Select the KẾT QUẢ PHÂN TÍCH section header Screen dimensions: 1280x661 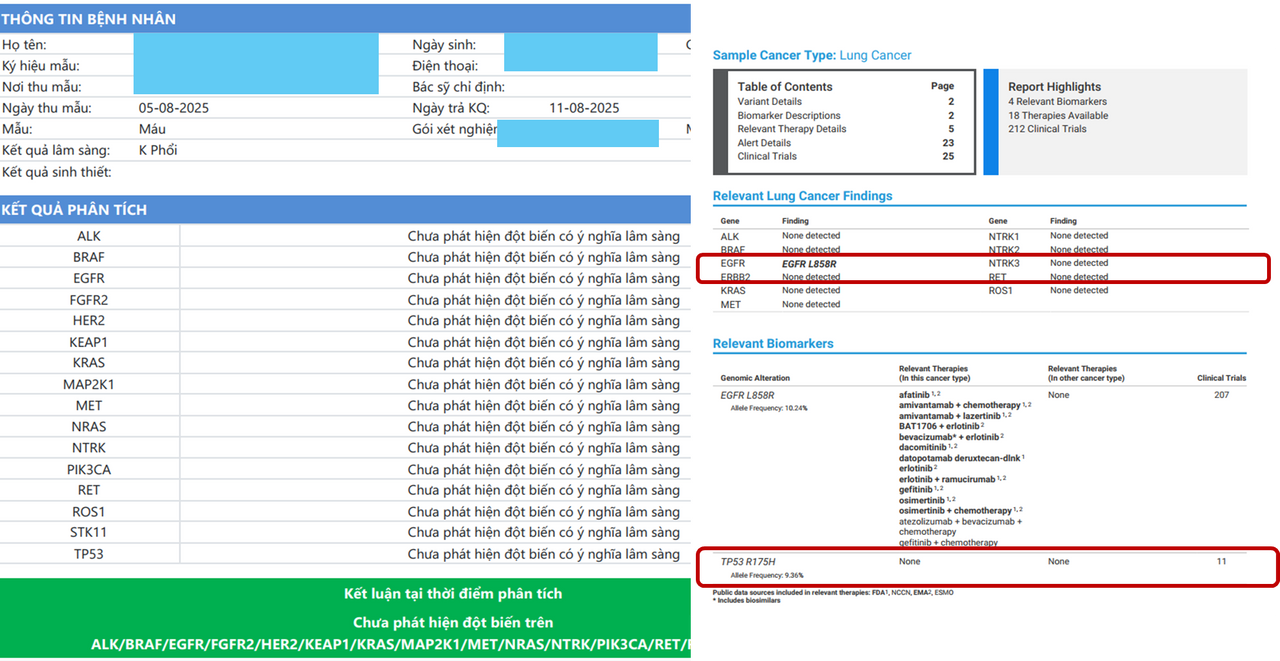click(74, 210)
